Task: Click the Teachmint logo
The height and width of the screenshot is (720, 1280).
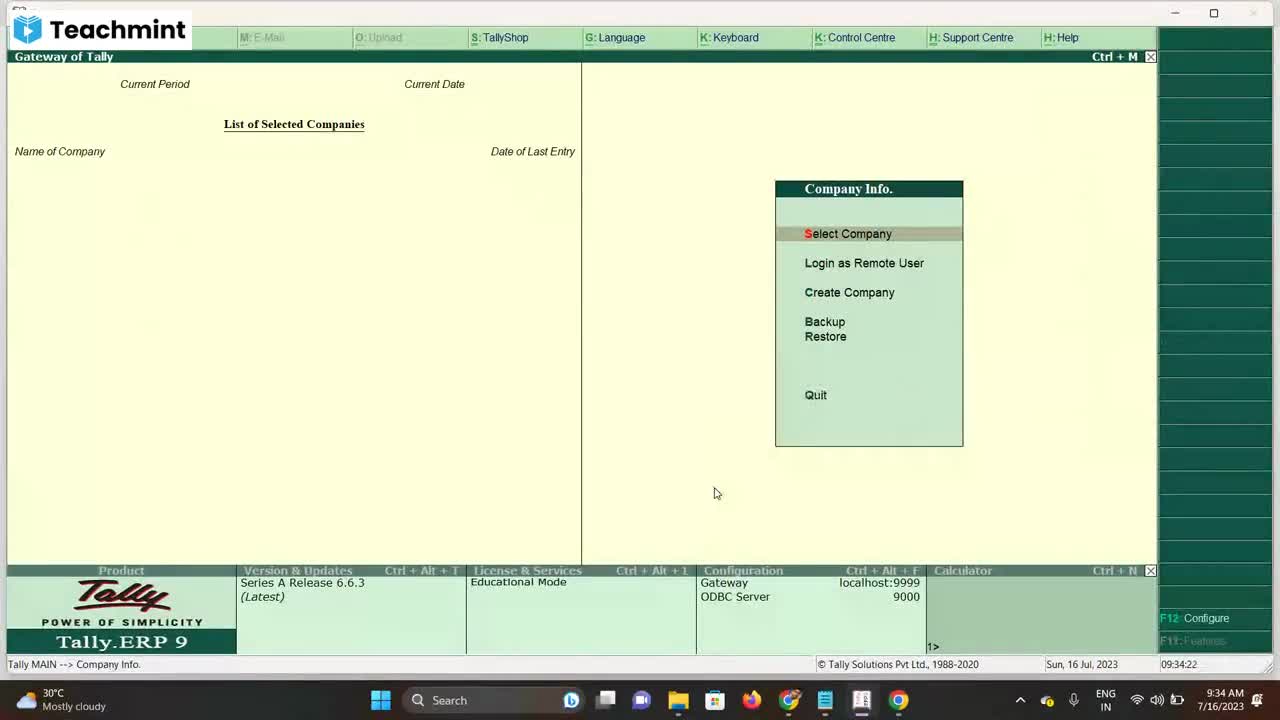Action: (97, 29)
